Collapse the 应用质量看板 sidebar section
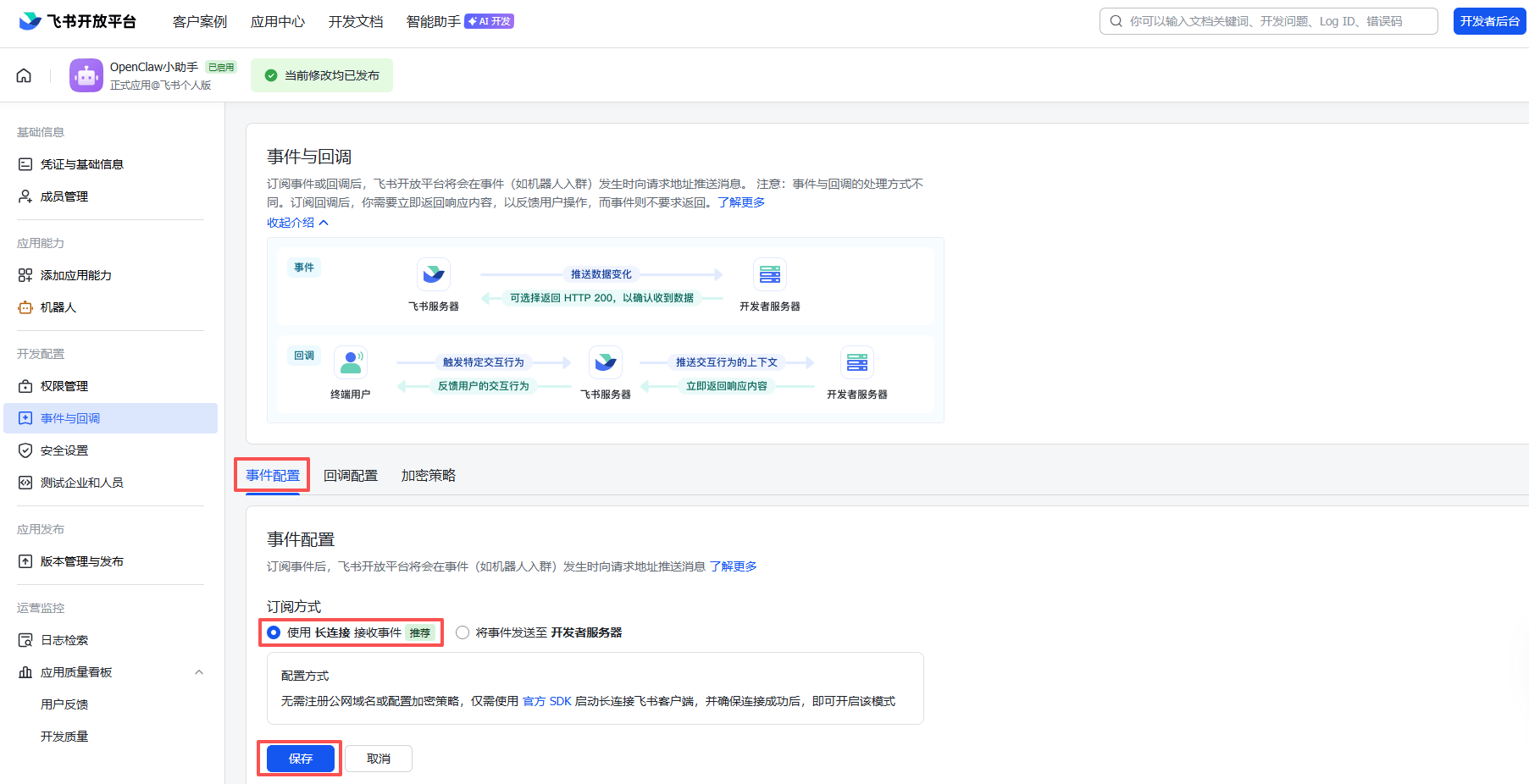The height and width of the screenshot is (784, 1529). click(199, 672)
